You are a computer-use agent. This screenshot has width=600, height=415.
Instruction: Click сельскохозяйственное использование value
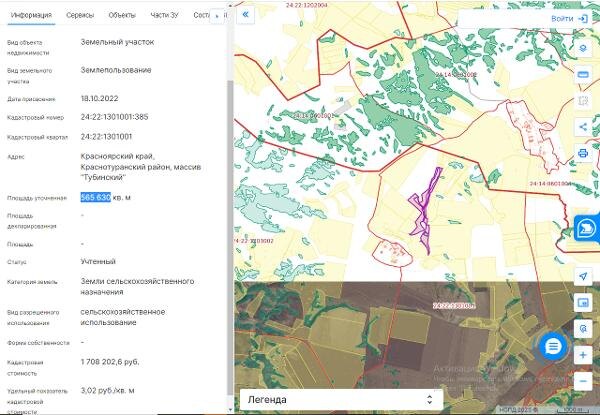[x=123, y=317]
